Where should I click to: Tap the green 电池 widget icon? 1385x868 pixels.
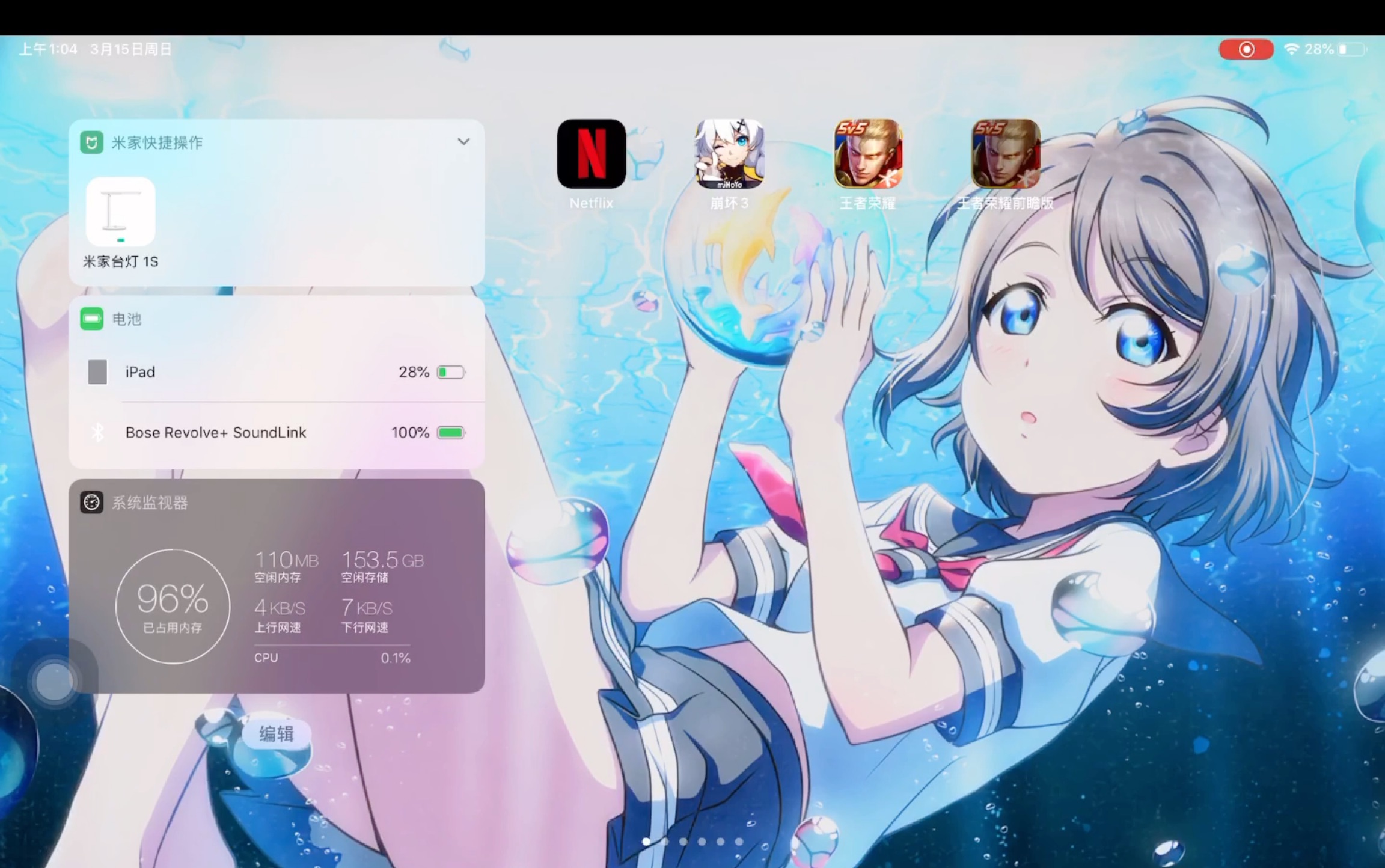pos(91,319)
